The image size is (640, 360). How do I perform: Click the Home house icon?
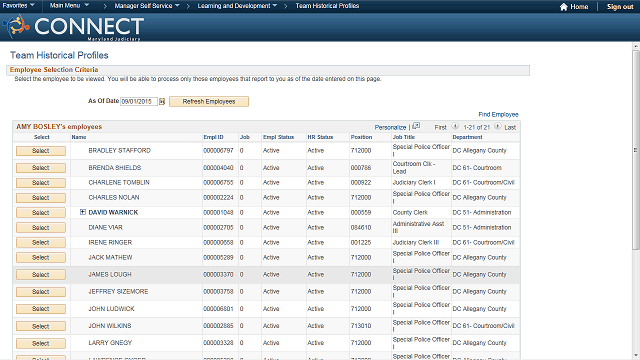click(x=564, y=7)
